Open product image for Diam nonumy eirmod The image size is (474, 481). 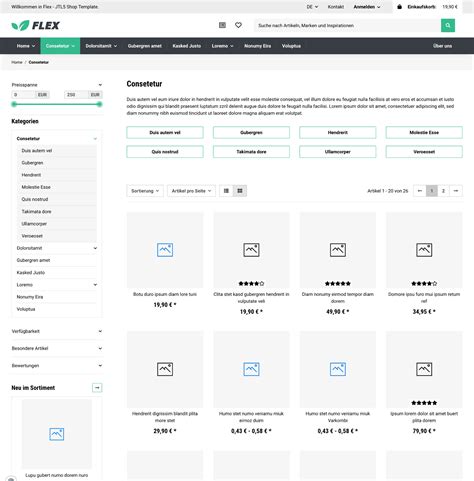coord(338,250)
